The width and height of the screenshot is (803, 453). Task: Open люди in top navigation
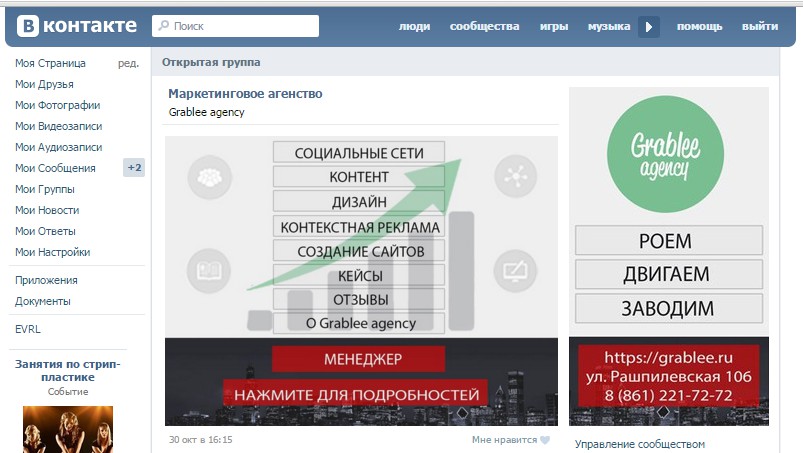tap(414, 26)
